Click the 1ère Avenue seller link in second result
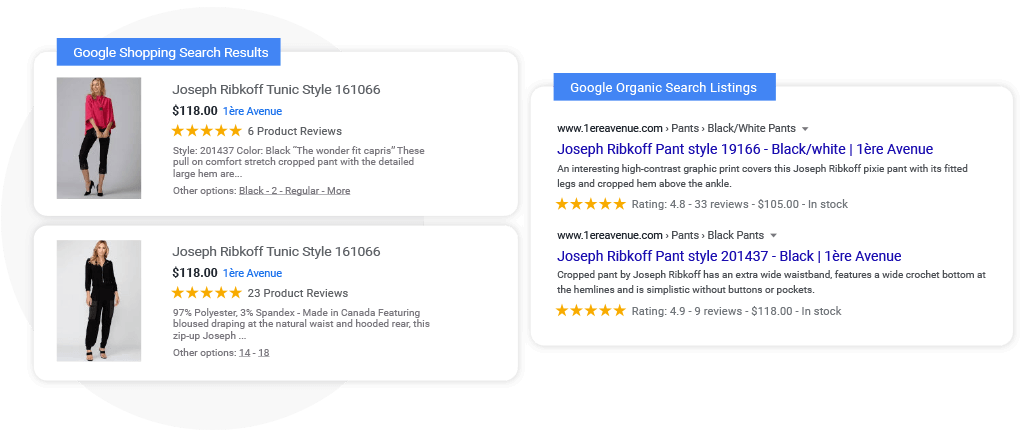Screen dimensions: 1021x442 point(252,273)
